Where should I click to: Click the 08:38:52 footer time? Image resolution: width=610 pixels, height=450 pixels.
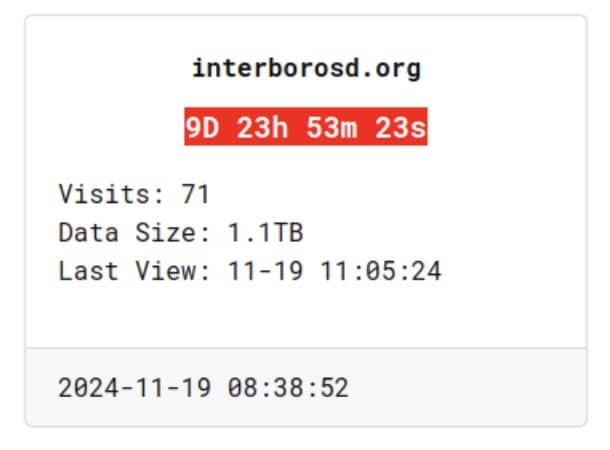tap(288, 387)
